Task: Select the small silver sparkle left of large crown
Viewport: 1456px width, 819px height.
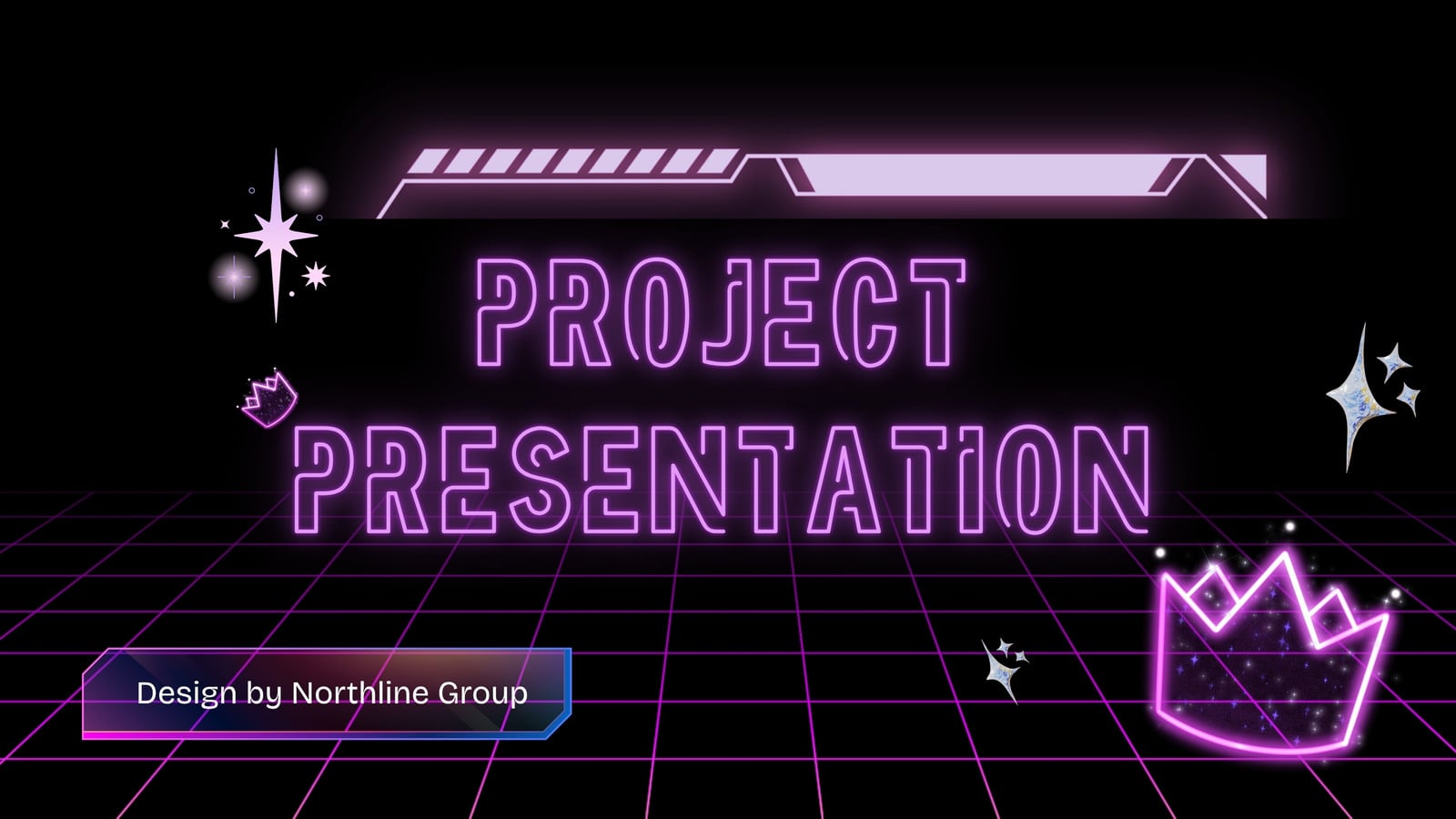Action: [1005, 670]
